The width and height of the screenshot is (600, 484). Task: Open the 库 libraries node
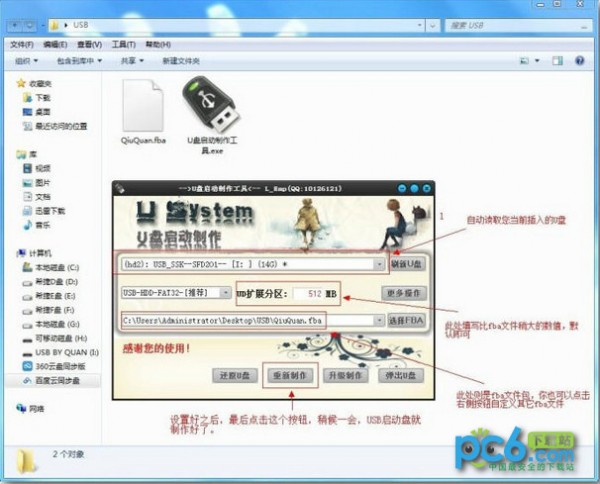(27, 154)
